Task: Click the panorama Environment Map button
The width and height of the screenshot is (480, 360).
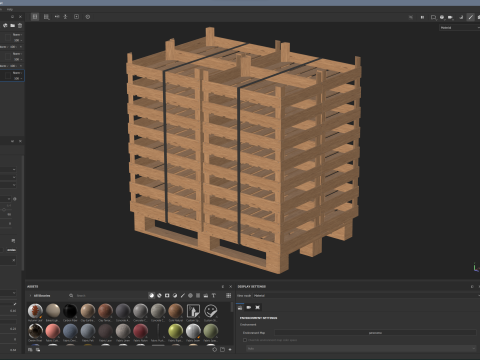Action: (375, 333)
